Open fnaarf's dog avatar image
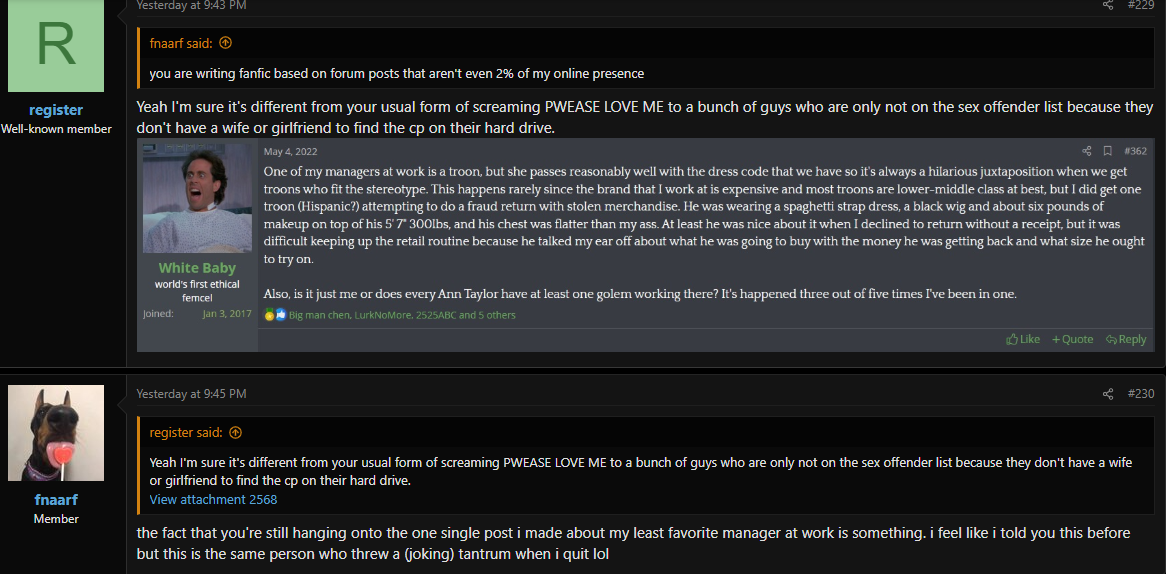Screen dimensions: 1166x574 (56, 433)
